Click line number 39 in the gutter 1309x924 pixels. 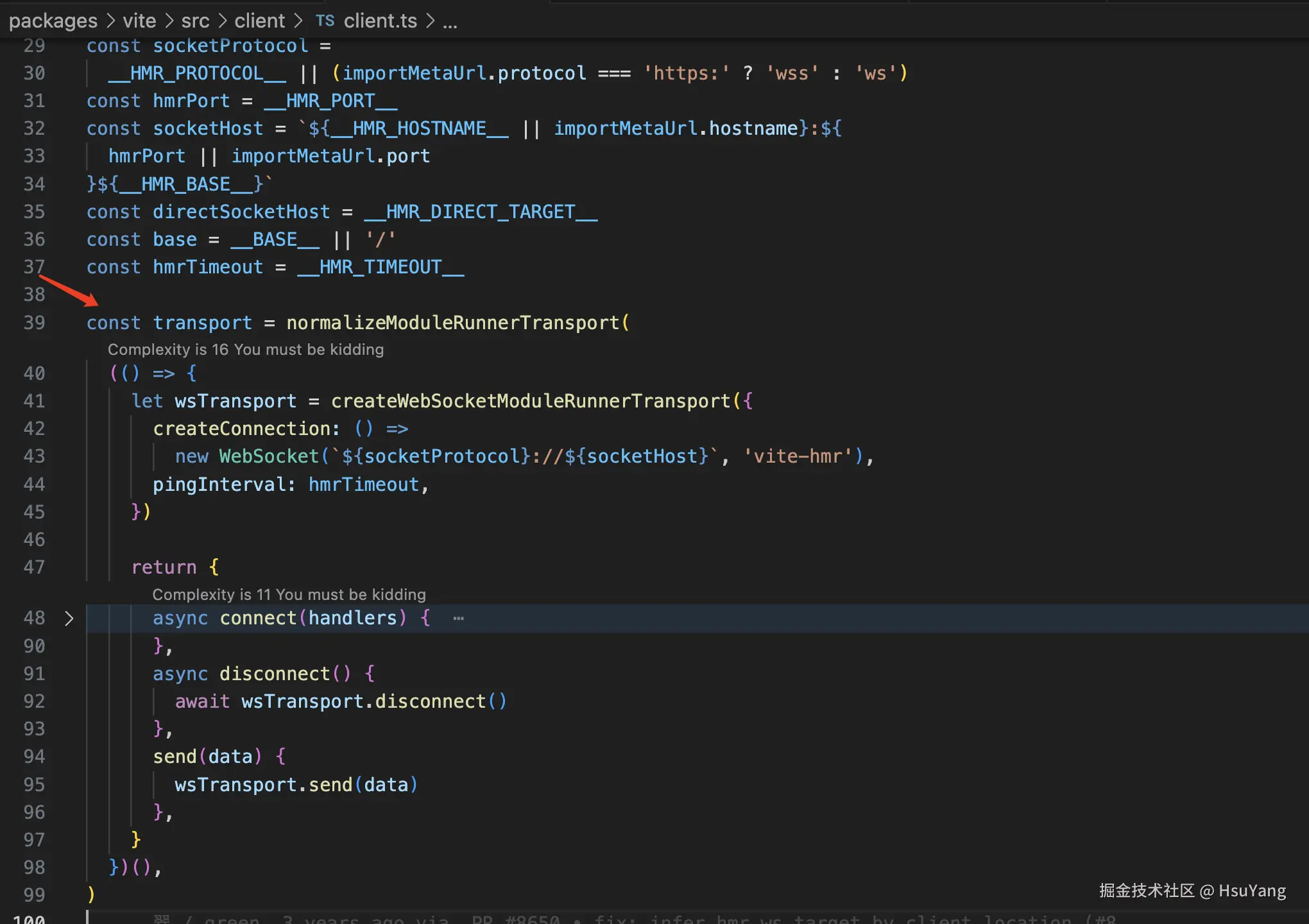coord(35,323)
